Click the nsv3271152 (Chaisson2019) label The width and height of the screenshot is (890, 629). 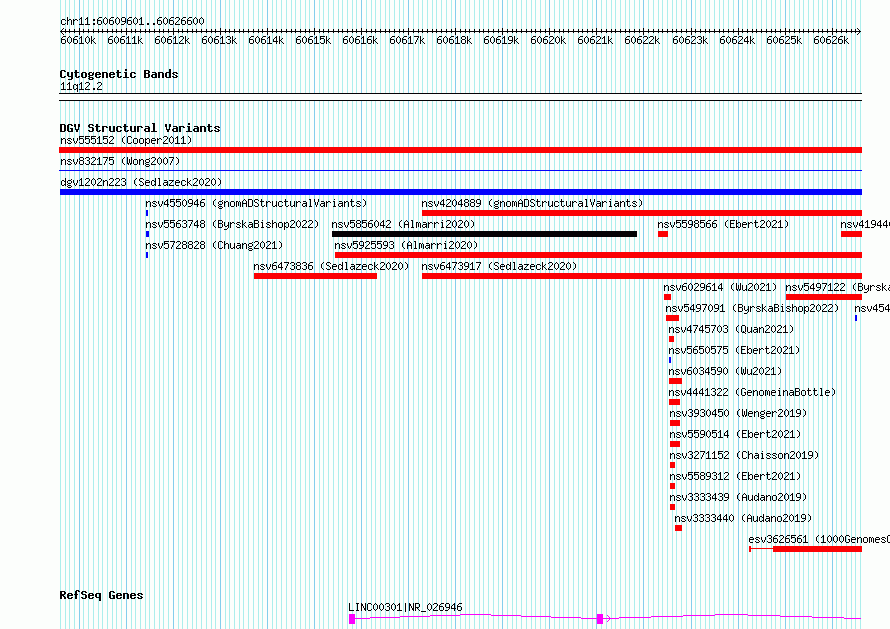744,455
